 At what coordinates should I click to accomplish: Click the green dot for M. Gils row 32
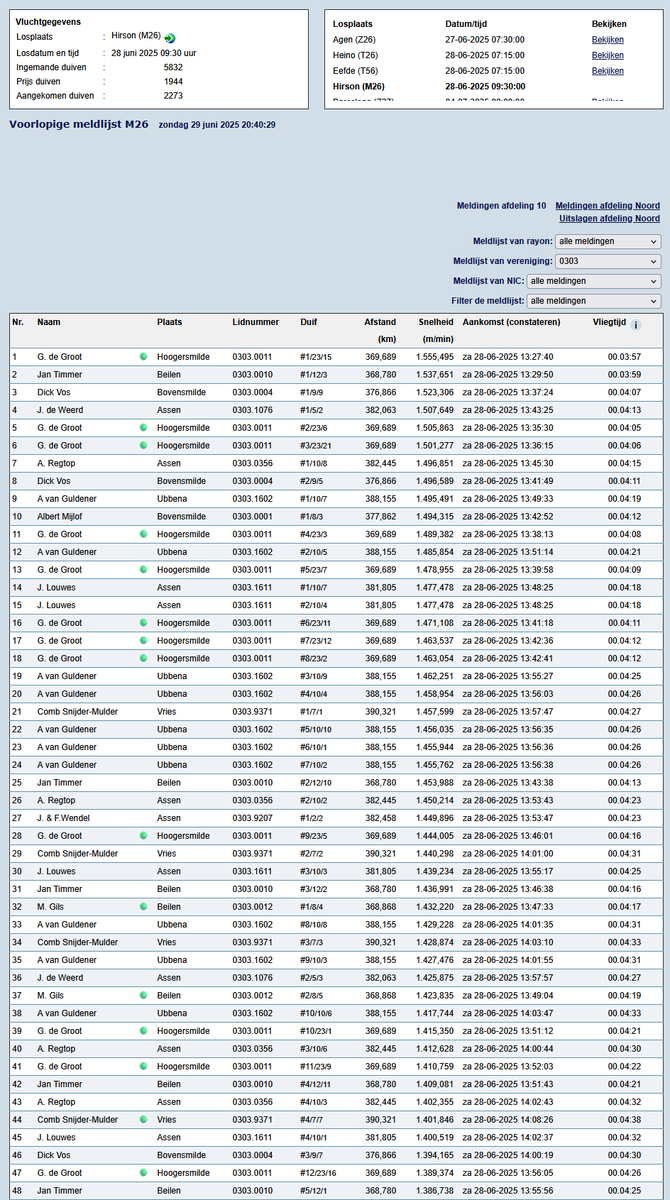tap(143, 907)
